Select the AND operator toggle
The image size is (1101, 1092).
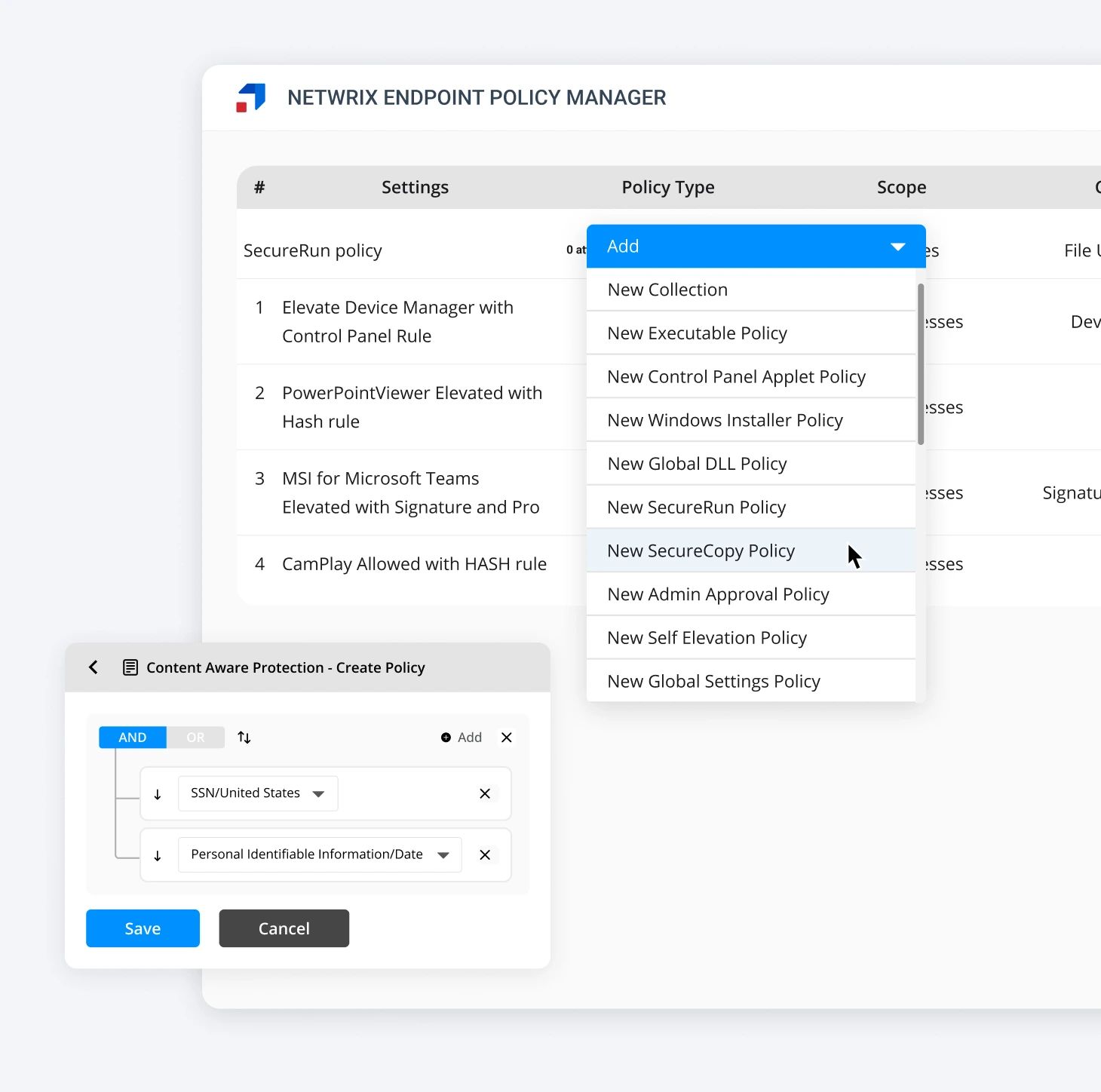(x=133, y=738)
